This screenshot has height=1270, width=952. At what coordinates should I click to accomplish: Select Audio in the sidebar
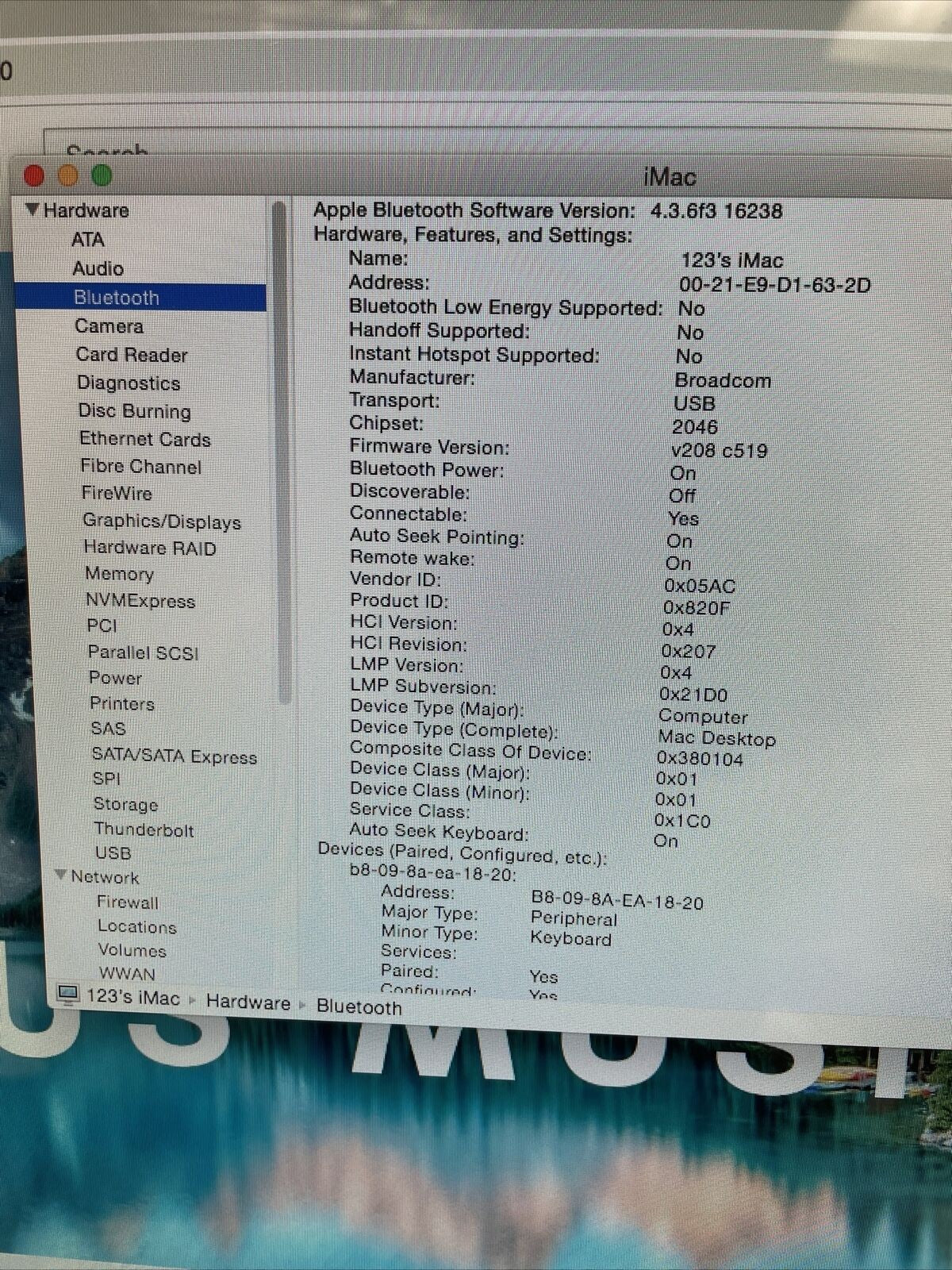pos(98,268)
